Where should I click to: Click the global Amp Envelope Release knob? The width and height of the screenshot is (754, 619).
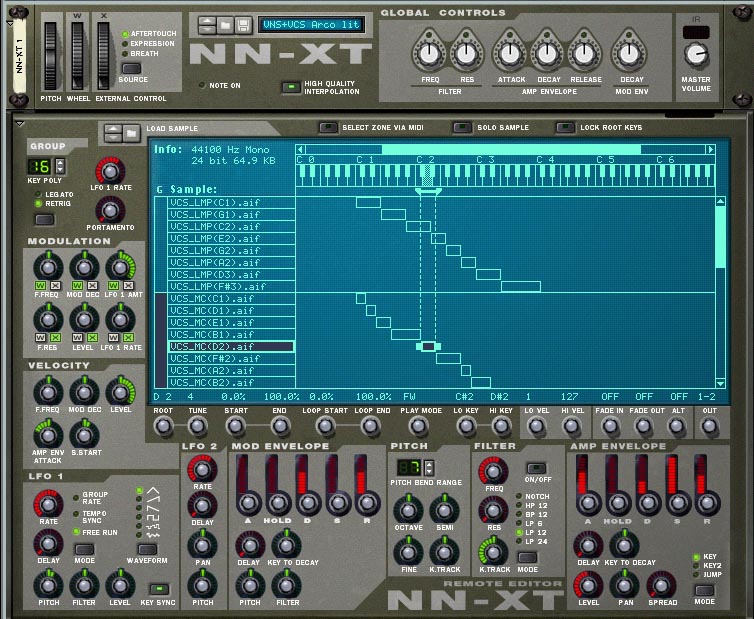point(584,53)
